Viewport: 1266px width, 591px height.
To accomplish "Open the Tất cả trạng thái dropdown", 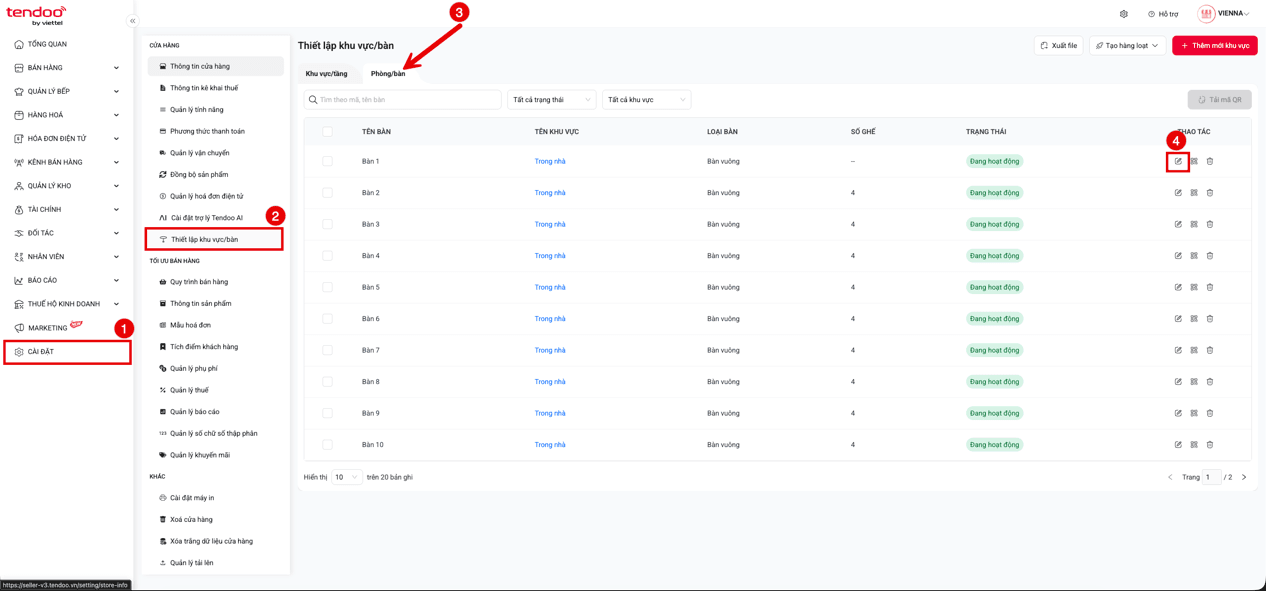I will [x=552, y=100].
